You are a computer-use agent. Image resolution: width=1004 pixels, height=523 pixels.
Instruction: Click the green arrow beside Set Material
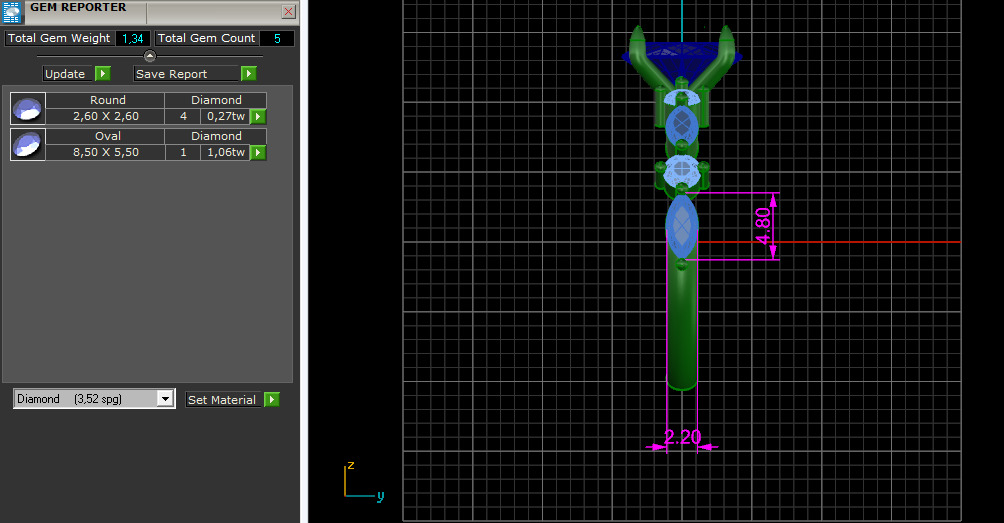point(272,399)
